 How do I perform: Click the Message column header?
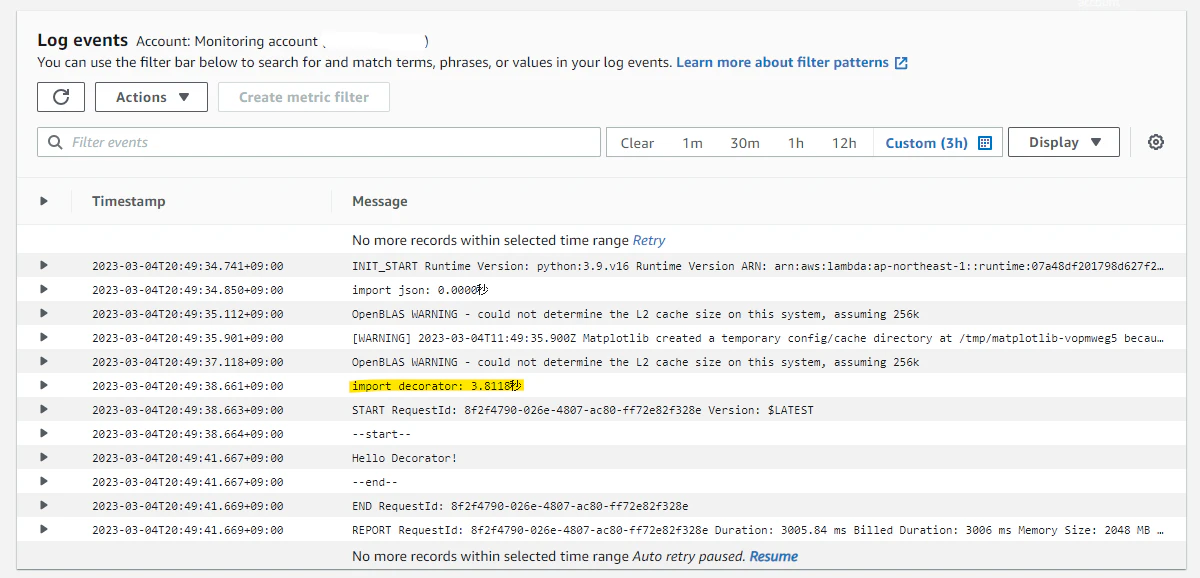click(x=380, y=201)
